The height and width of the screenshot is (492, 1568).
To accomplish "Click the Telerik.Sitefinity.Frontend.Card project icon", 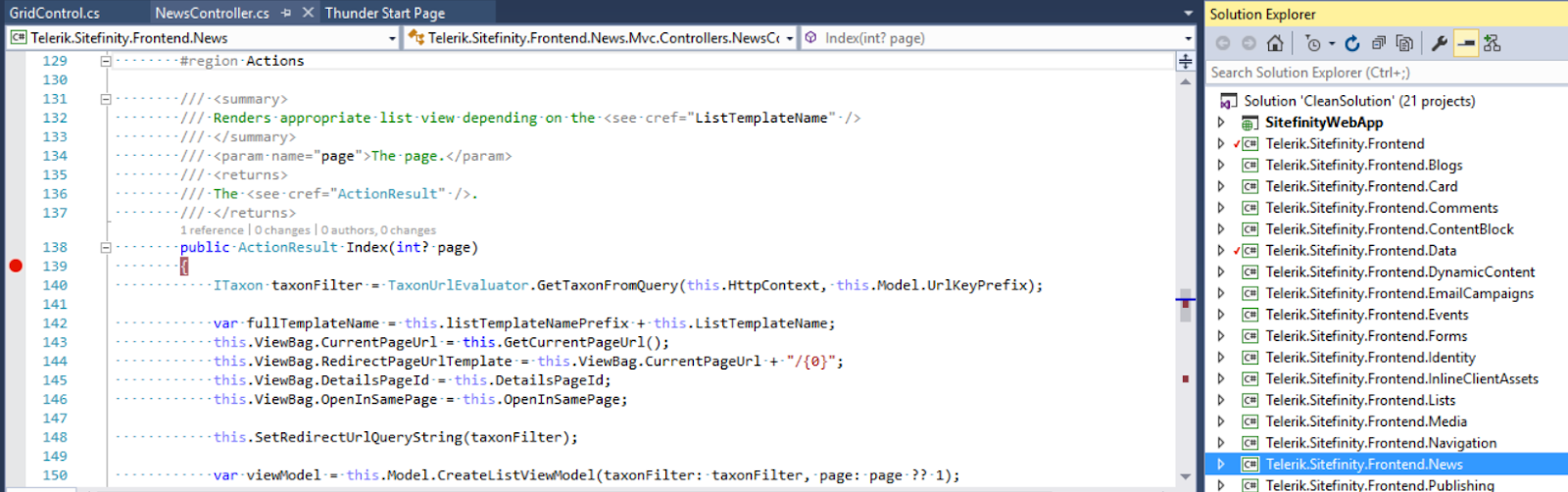I will click(1249, 186).
